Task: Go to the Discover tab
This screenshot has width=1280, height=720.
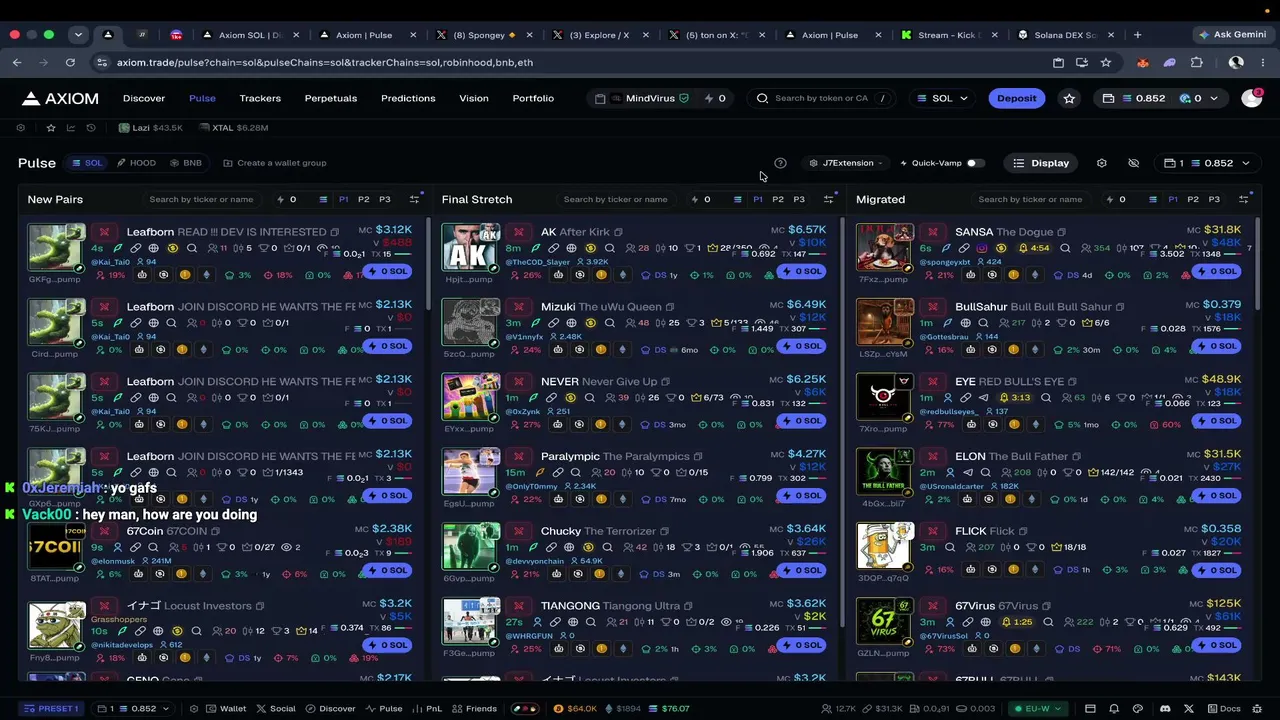Action: click(144, 98)
